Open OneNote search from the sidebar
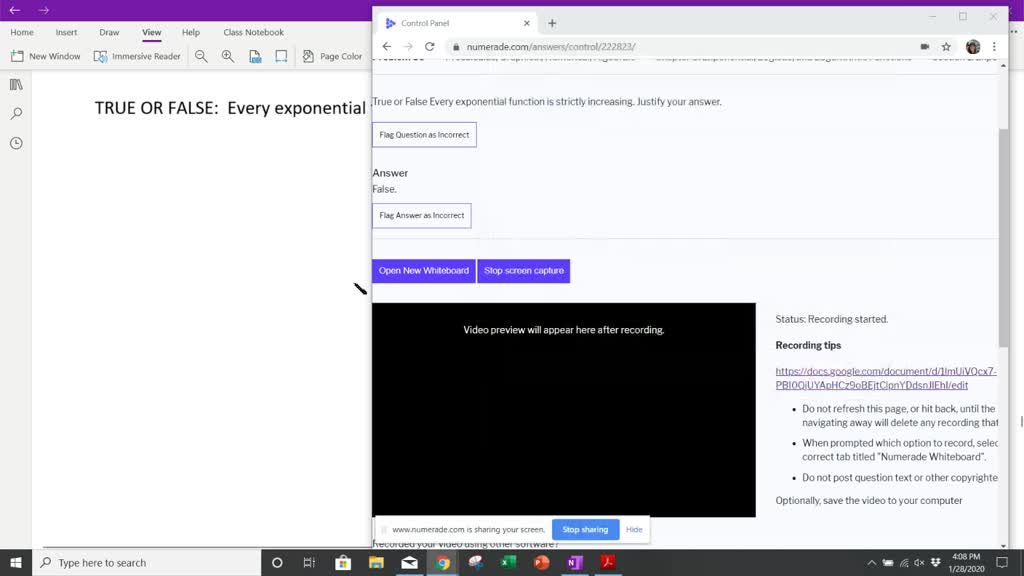This screenshot has width=1024, height=576. 14,113
